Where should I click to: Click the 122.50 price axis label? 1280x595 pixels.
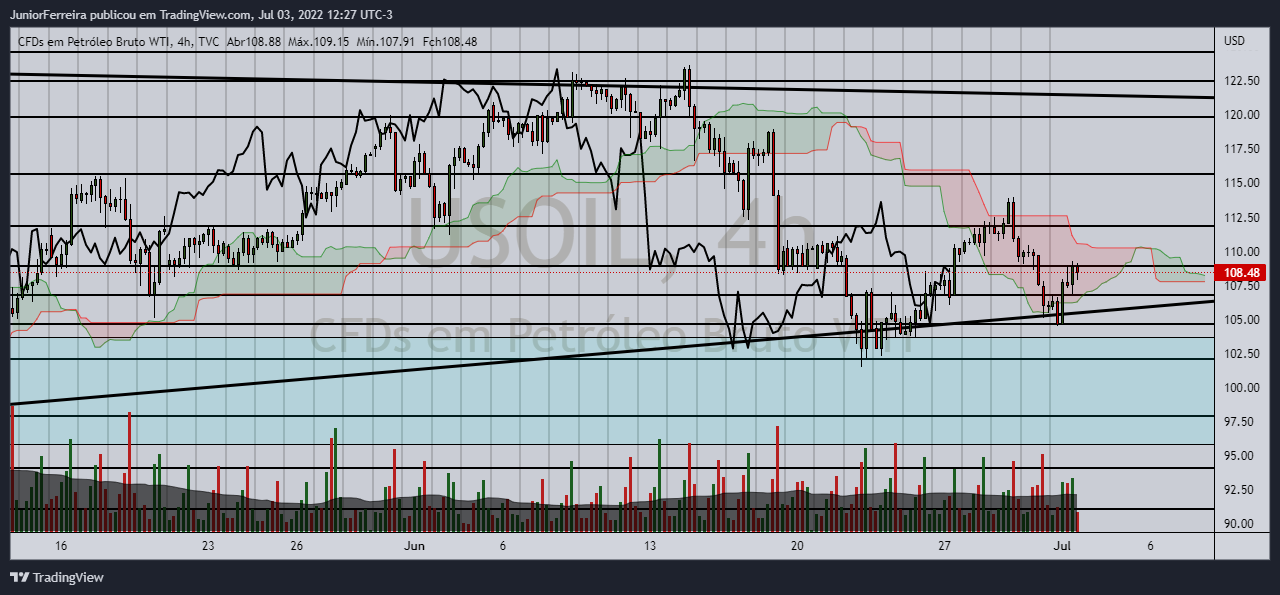pos(1241,81)
